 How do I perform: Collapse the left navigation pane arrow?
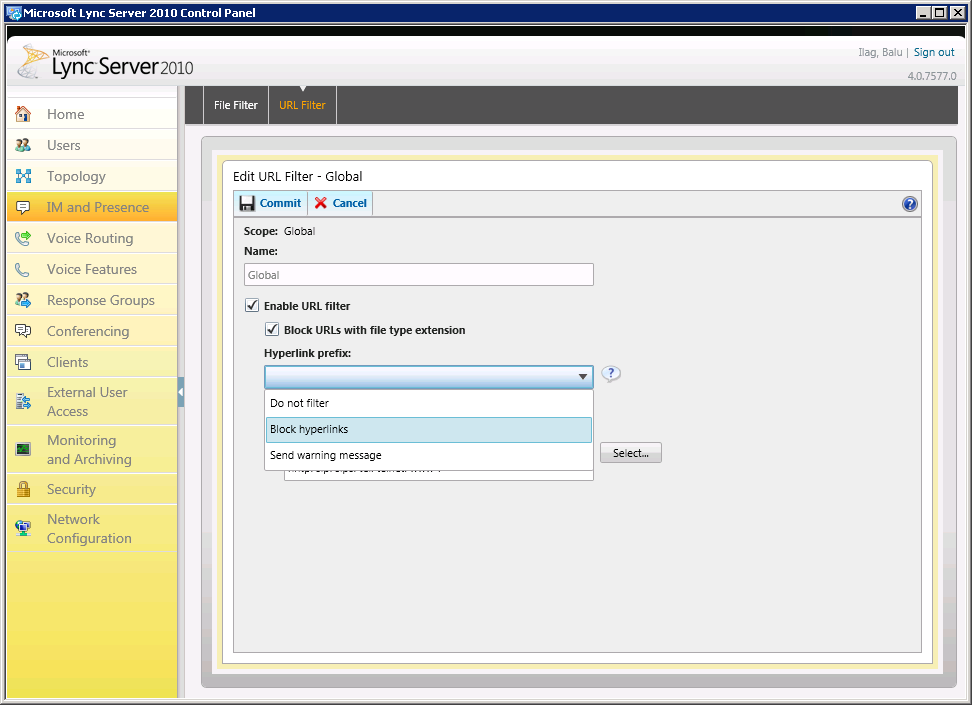pos(180,392)
